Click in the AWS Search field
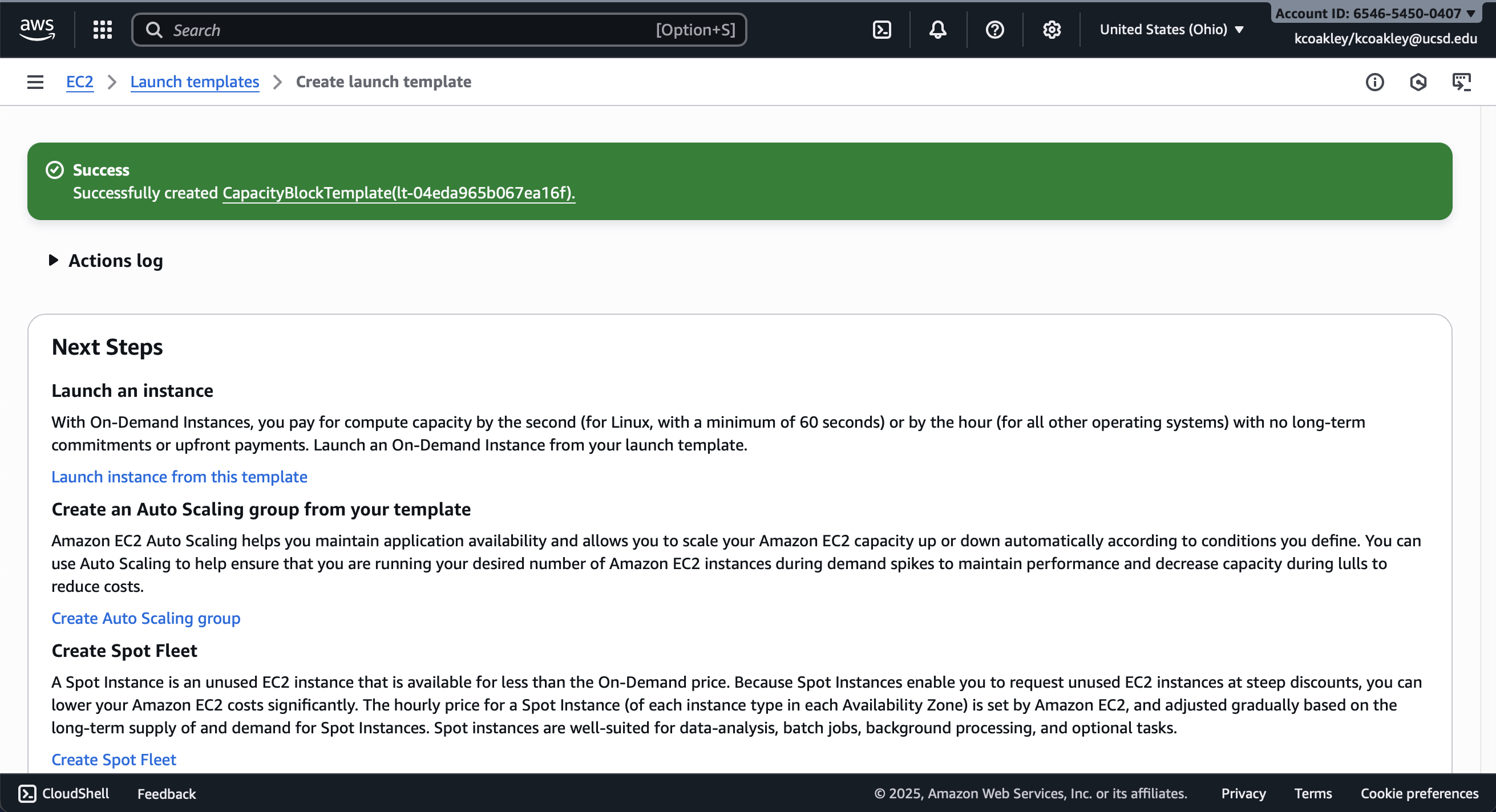This screenshot has height=812, width=1496. pos(406,30)
